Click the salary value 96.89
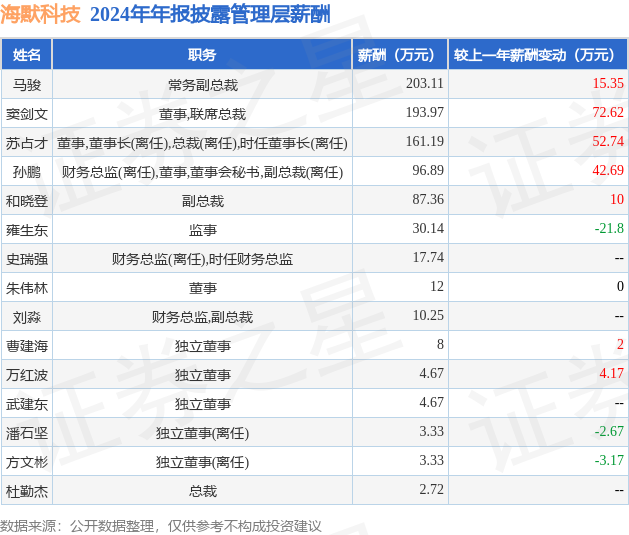The width and height of the screenshot is (629, 535). point(428,170)
